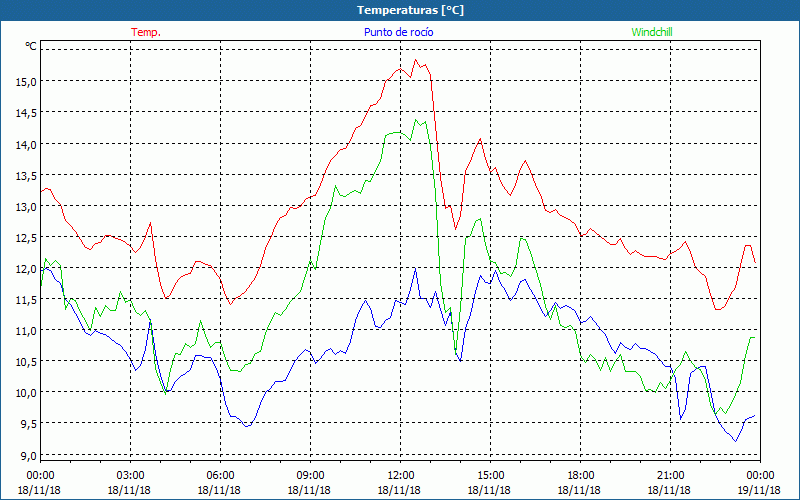Image resolution: width=800 pixels, height=500 pixels.
Task: Select the 03:00 time marker on the x-axis
Action: [x=130, y=475]
